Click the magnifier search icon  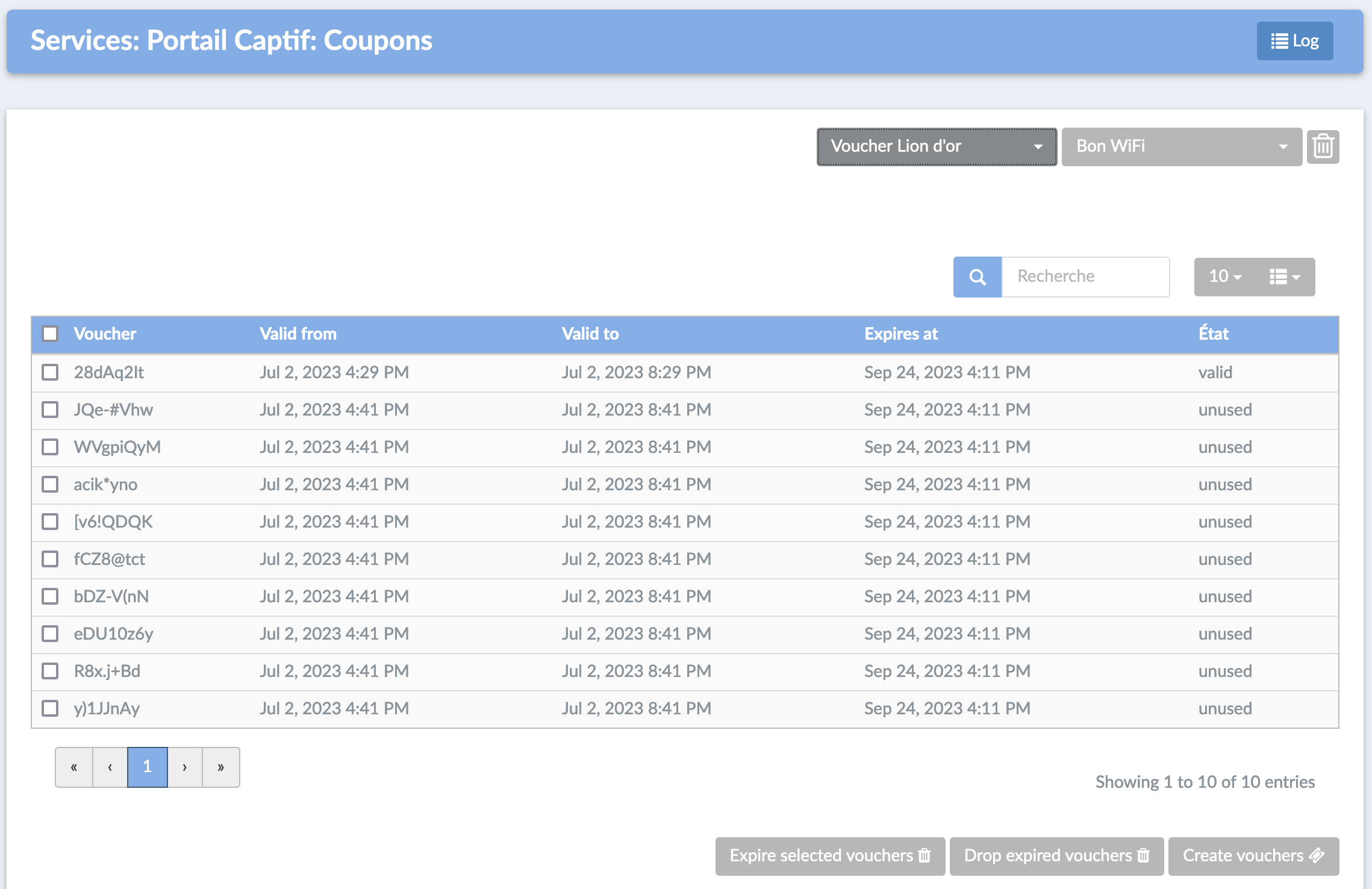click(977, 276)
